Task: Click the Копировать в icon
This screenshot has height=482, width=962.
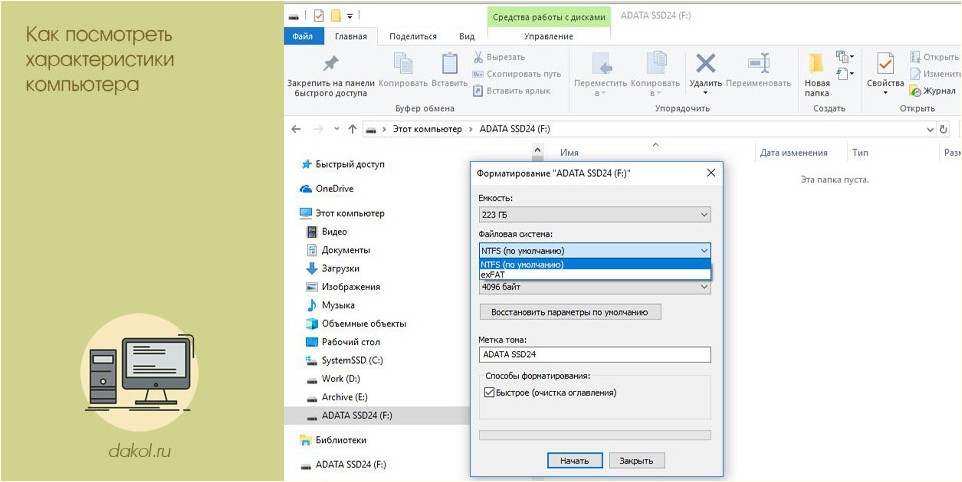Action: point(656,63)
